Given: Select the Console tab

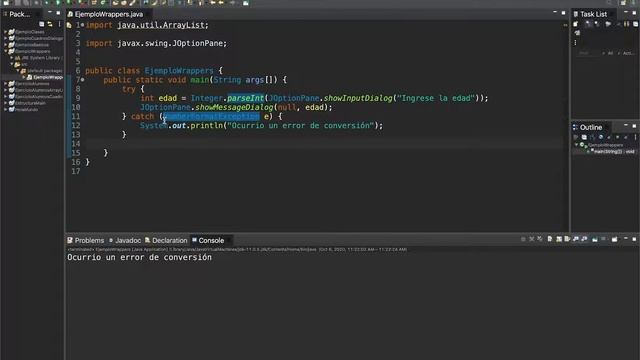Looking at the screenshot, I should 208,240.
